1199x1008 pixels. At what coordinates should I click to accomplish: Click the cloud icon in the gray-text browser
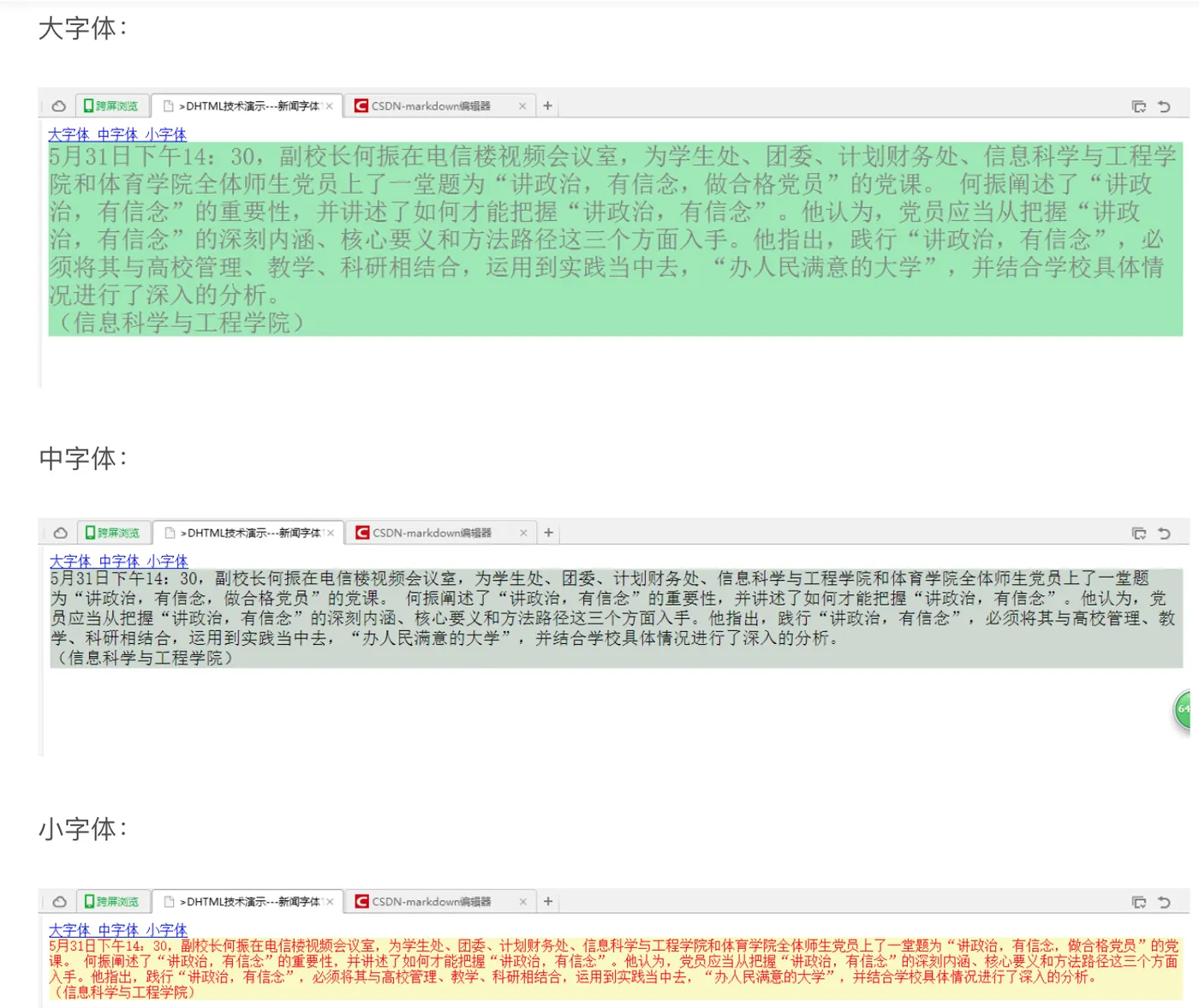60,533
